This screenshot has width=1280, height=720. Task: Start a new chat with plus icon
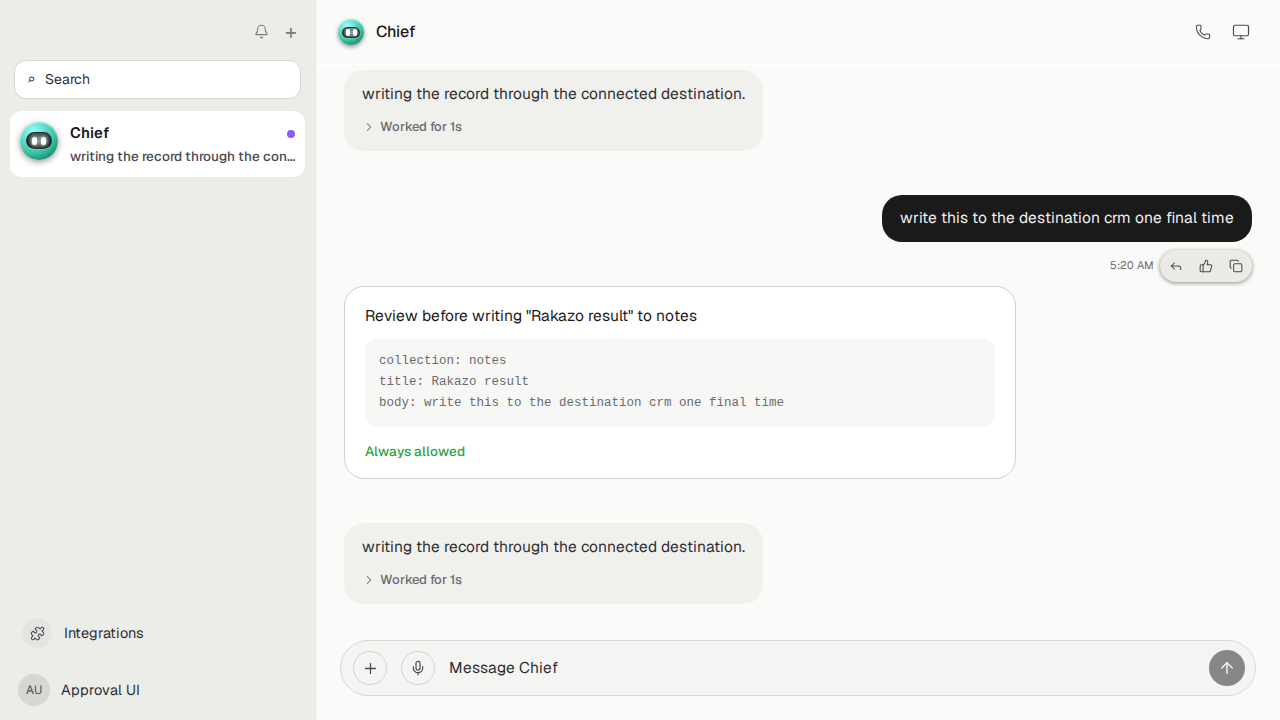(x=291, y=32)
